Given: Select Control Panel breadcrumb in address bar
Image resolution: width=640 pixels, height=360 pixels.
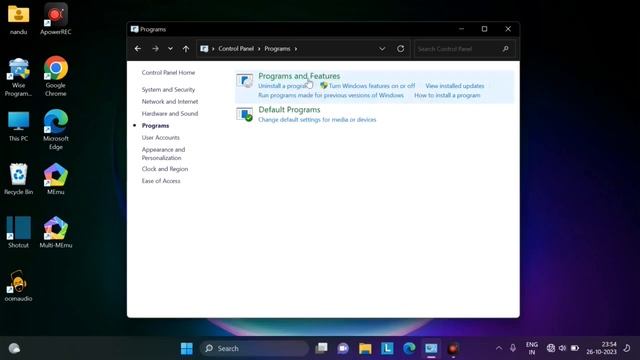Looking at the screenshot, I should (236, 49).
